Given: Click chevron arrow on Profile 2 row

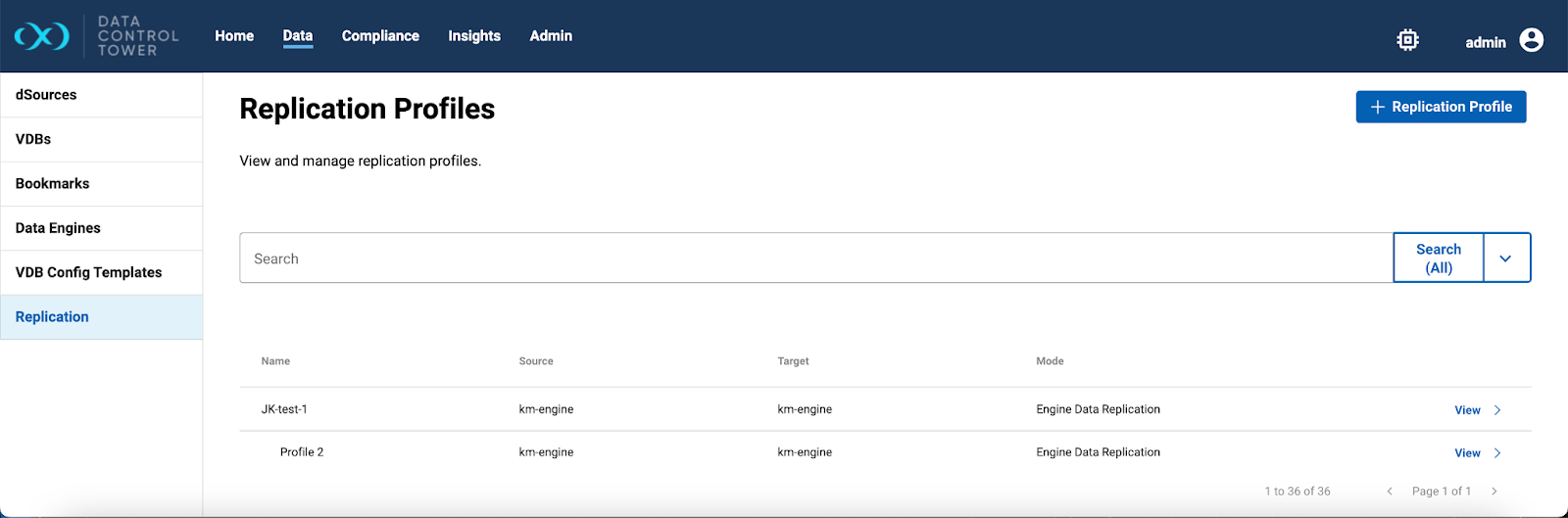Looking at the screenshot, I should 1496,453.
